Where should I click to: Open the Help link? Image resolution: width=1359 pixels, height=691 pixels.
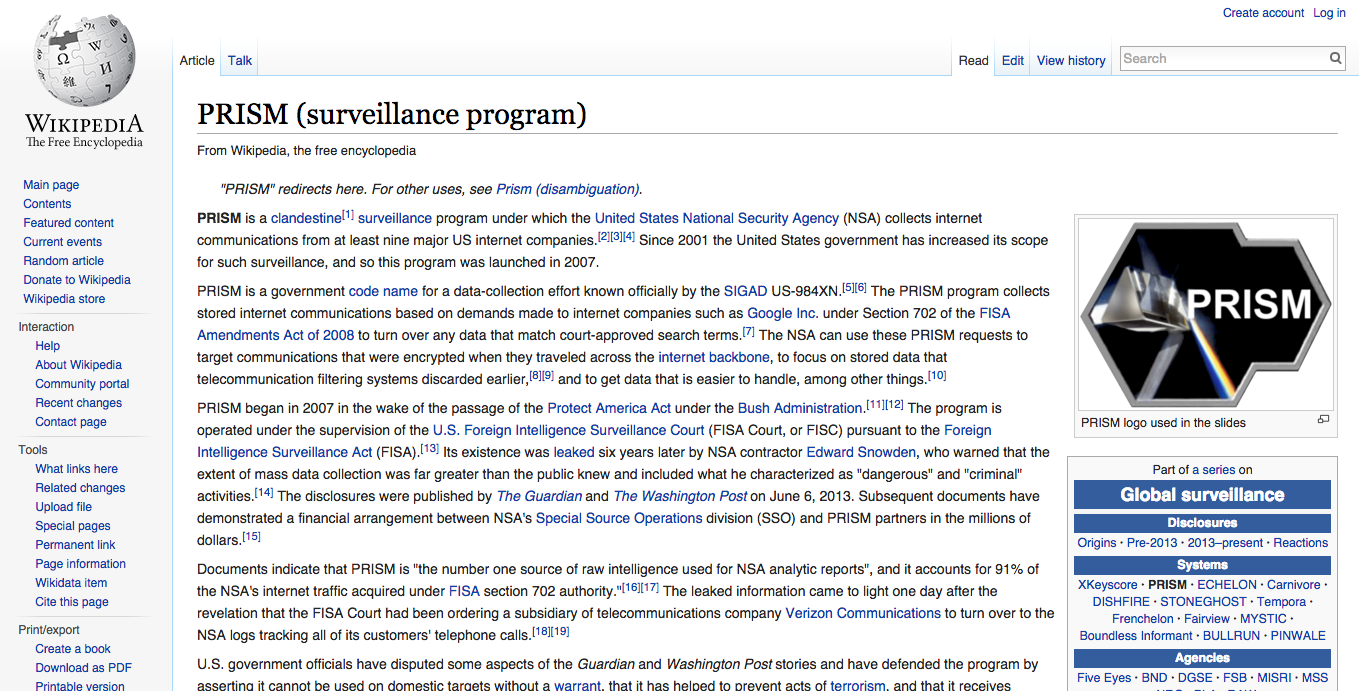(48, 346)
